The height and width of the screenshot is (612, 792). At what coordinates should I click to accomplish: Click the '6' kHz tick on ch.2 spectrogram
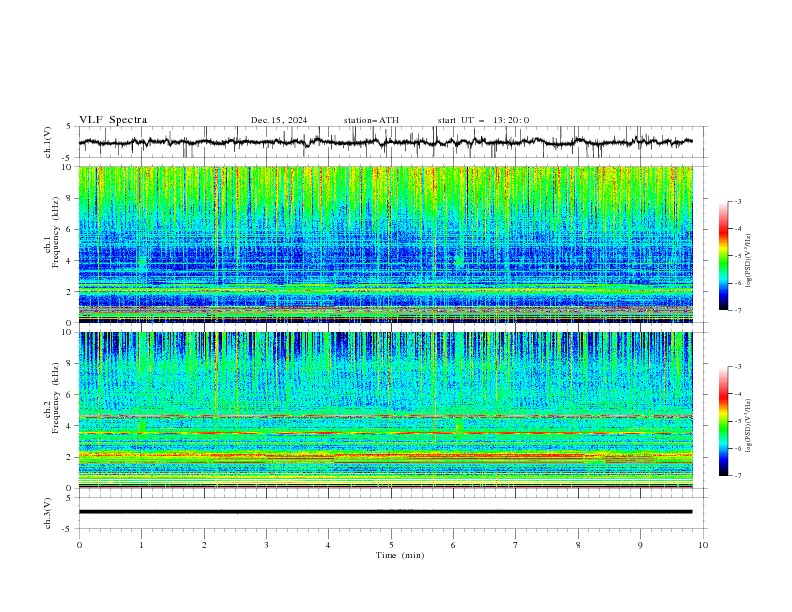click(x=70, y=395)
